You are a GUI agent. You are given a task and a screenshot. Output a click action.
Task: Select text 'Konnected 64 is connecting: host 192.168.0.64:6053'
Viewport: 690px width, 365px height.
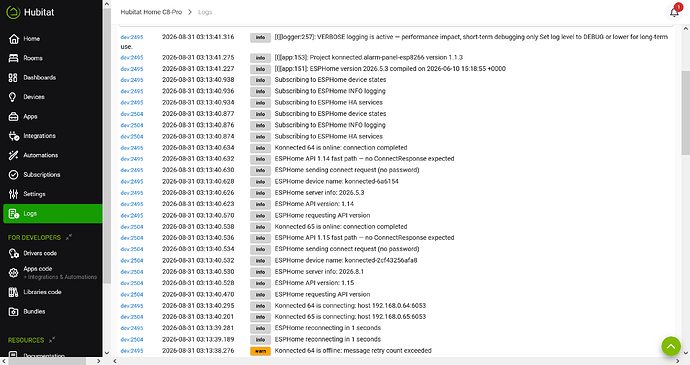click(350, 306)
